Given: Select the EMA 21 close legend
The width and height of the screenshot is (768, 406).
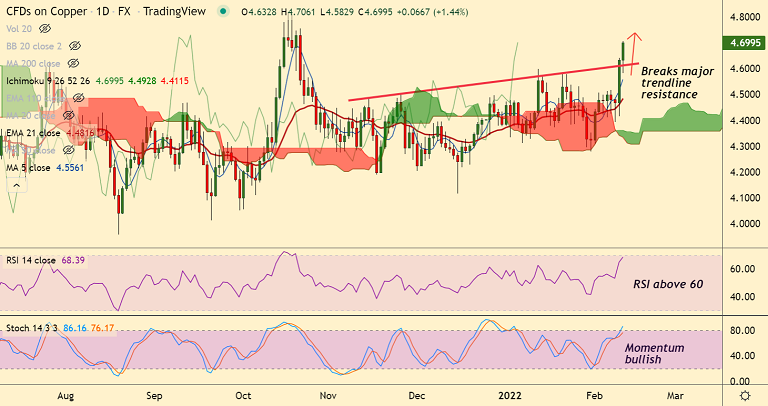Looking at the screenshot, I should [33, 133].
